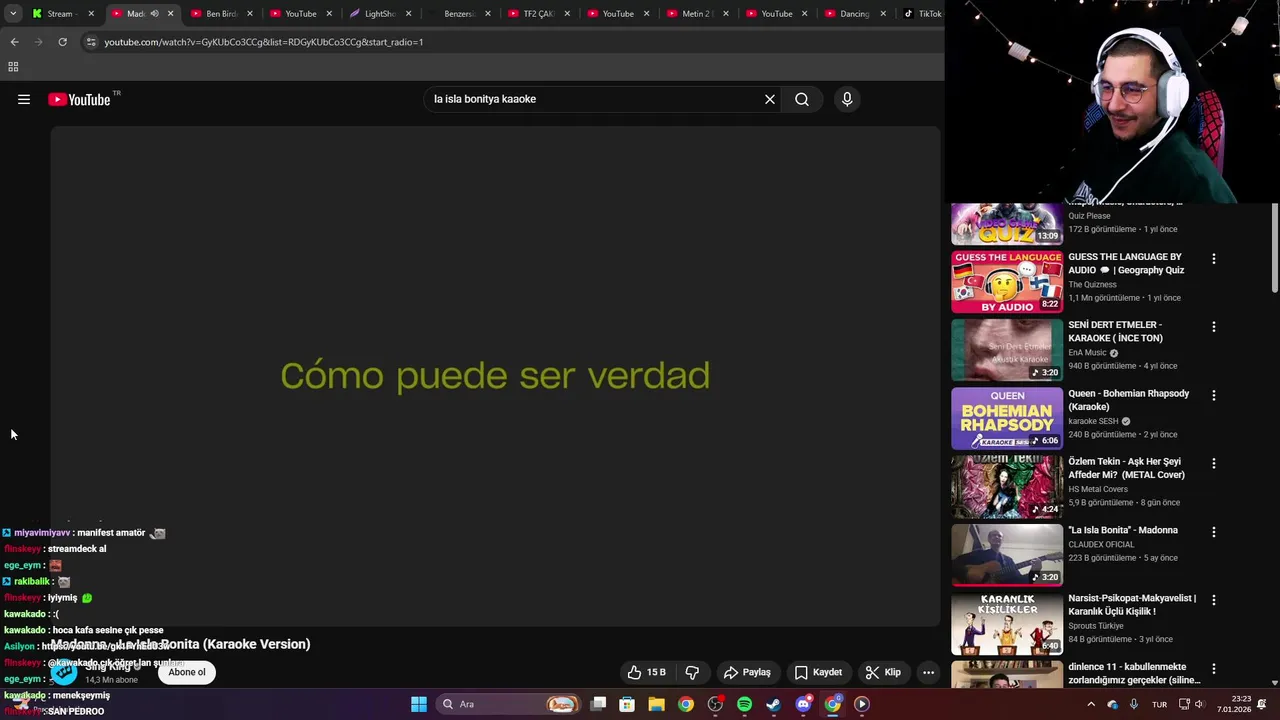Subscribe using the Abone ol button
This screenshot has height=720, width=1280.
coord(187,672)
